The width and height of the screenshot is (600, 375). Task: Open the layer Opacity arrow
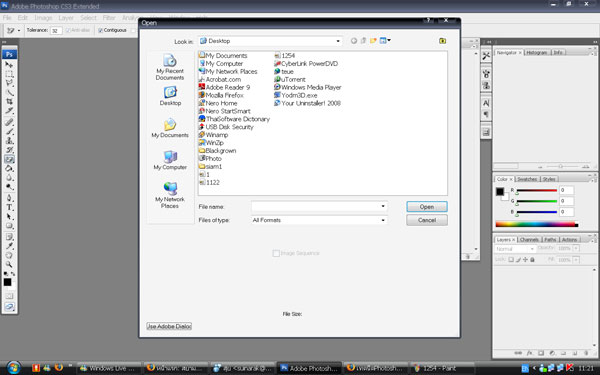576,248
